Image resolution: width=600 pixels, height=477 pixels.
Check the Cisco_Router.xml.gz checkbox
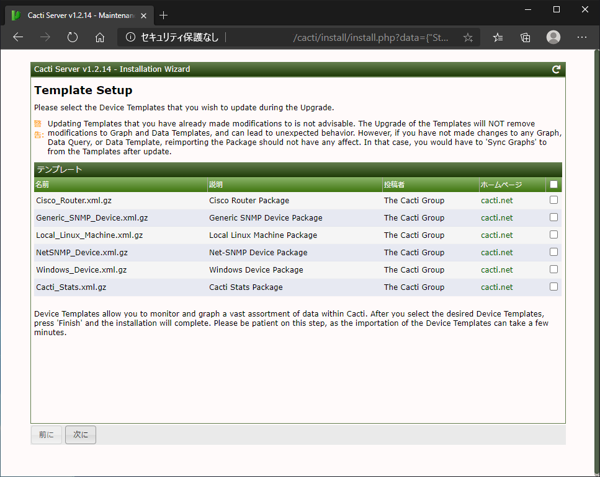tap(553, 200)
